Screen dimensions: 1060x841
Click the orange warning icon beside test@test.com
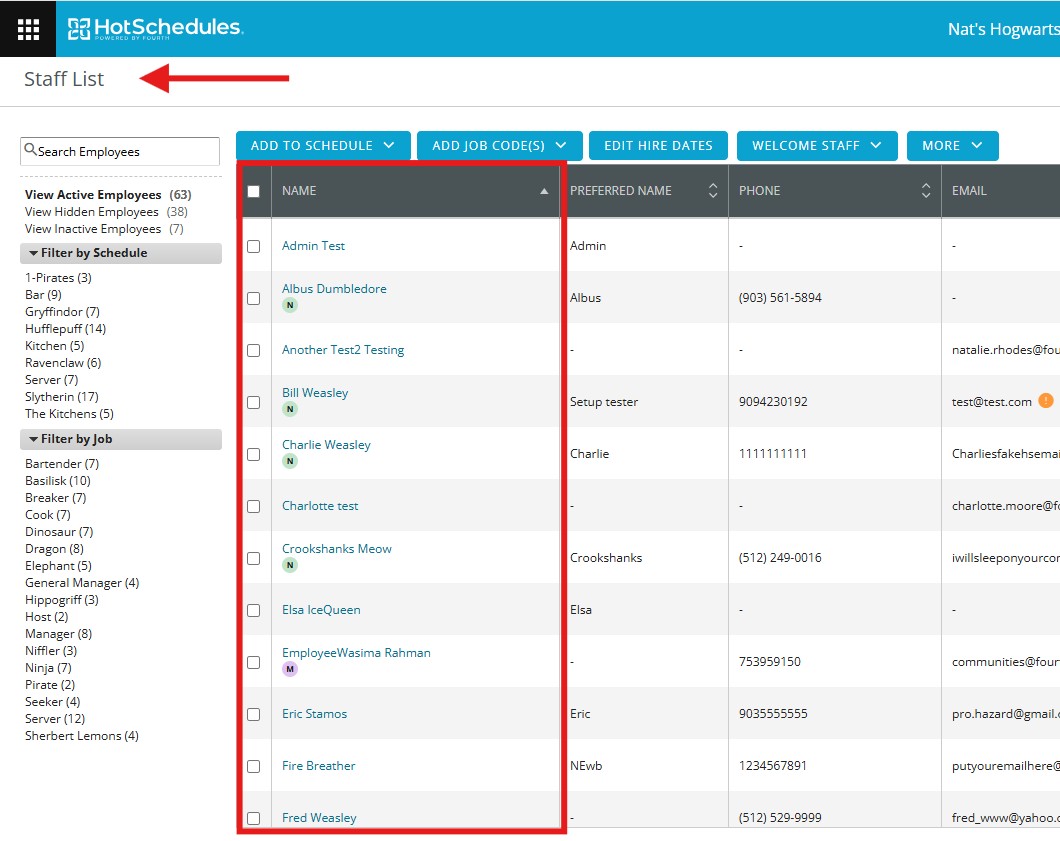1045,401
